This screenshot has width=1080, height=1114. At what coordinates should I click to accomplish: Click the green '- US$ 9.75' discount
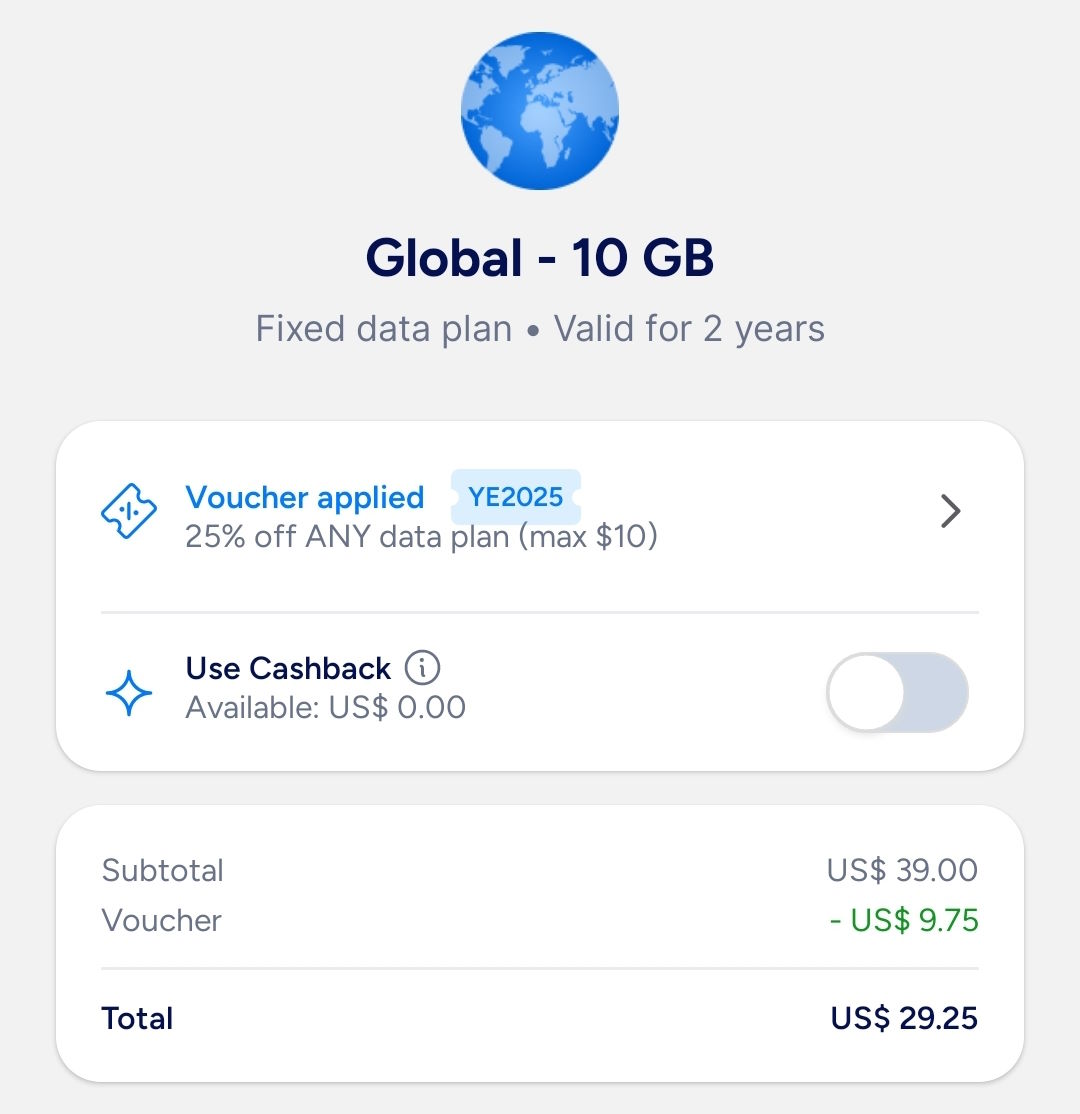[x=904, y=920]
